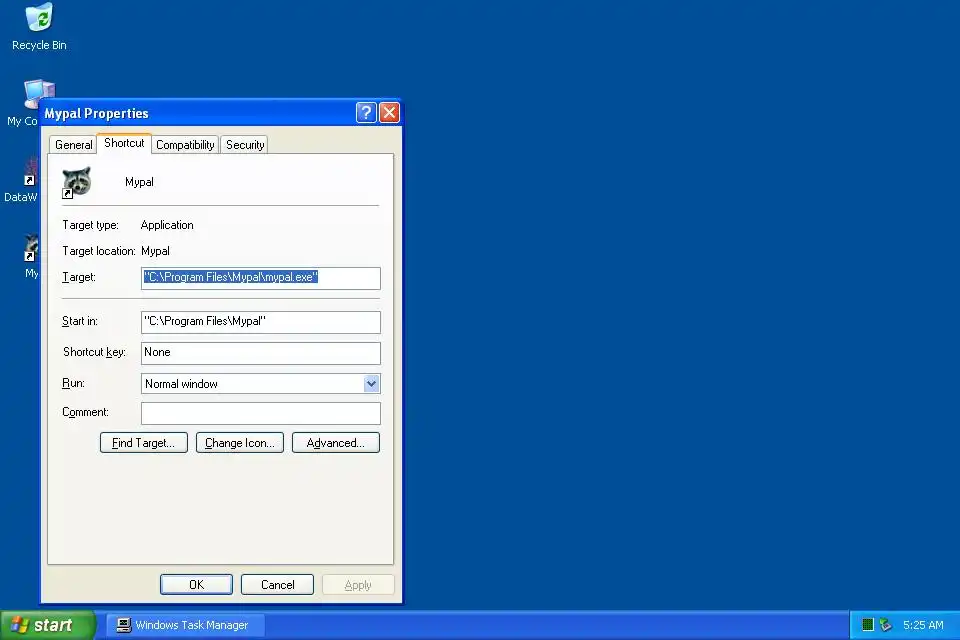
Task: Click the Start in field
Action: click(x=261, y=322)
